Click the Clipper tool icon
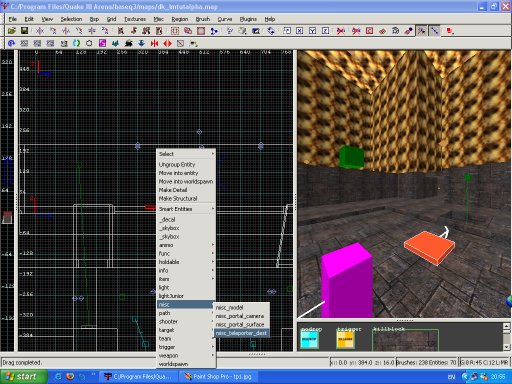This screenshot has height=384, width=512. [214, 31]
